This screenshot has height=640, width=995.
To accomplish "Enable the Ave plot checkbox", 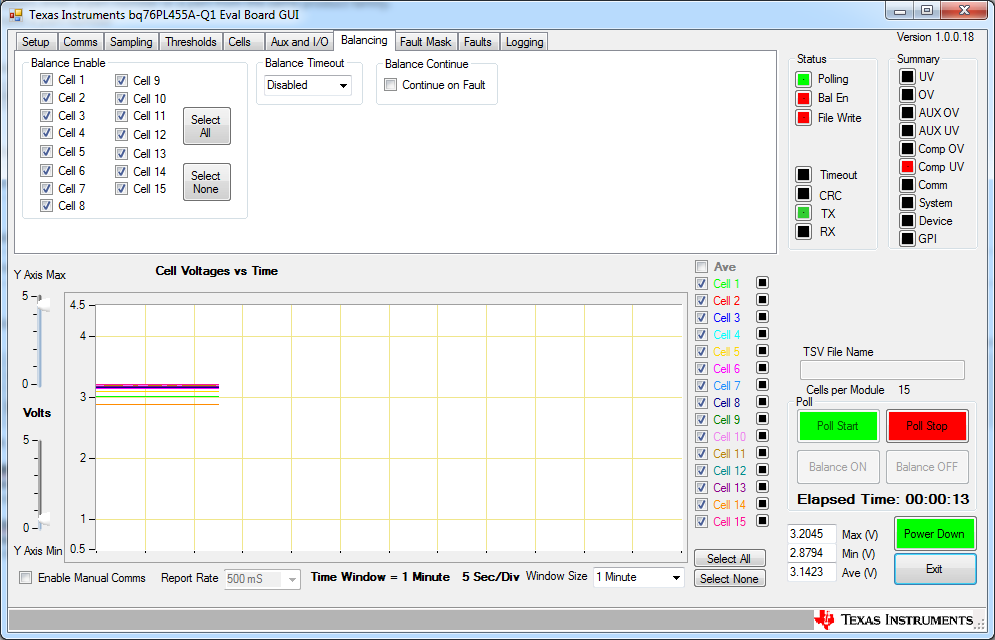I will coord(701,266).
